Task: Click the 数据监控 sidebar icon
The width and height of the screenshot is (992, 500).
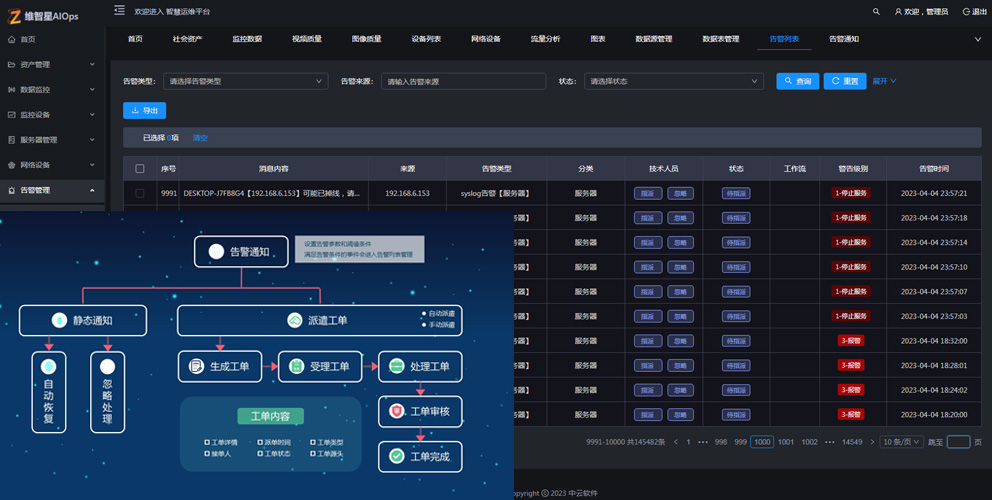Action: click(12, 89)
